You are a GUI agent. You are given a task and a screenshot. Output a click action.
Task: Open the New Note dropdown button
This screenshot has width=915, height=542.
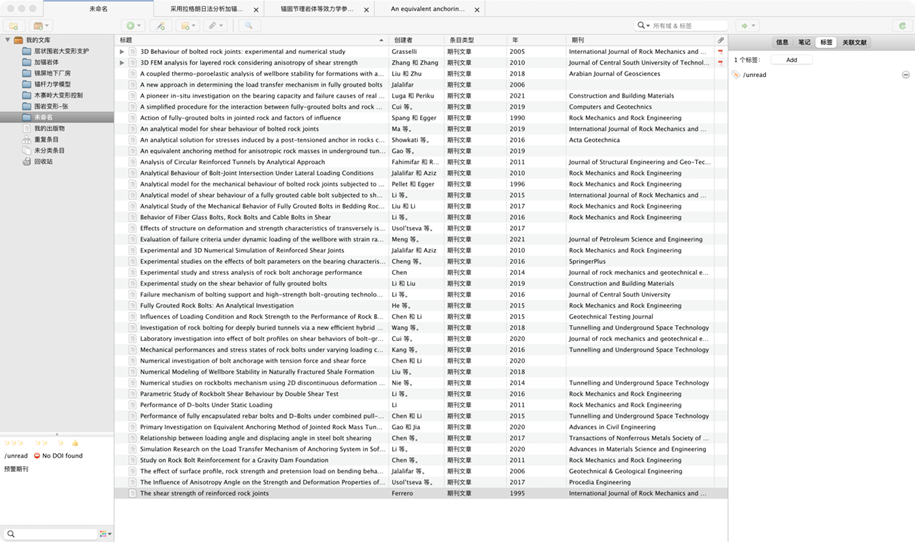[x=188, y=26]
